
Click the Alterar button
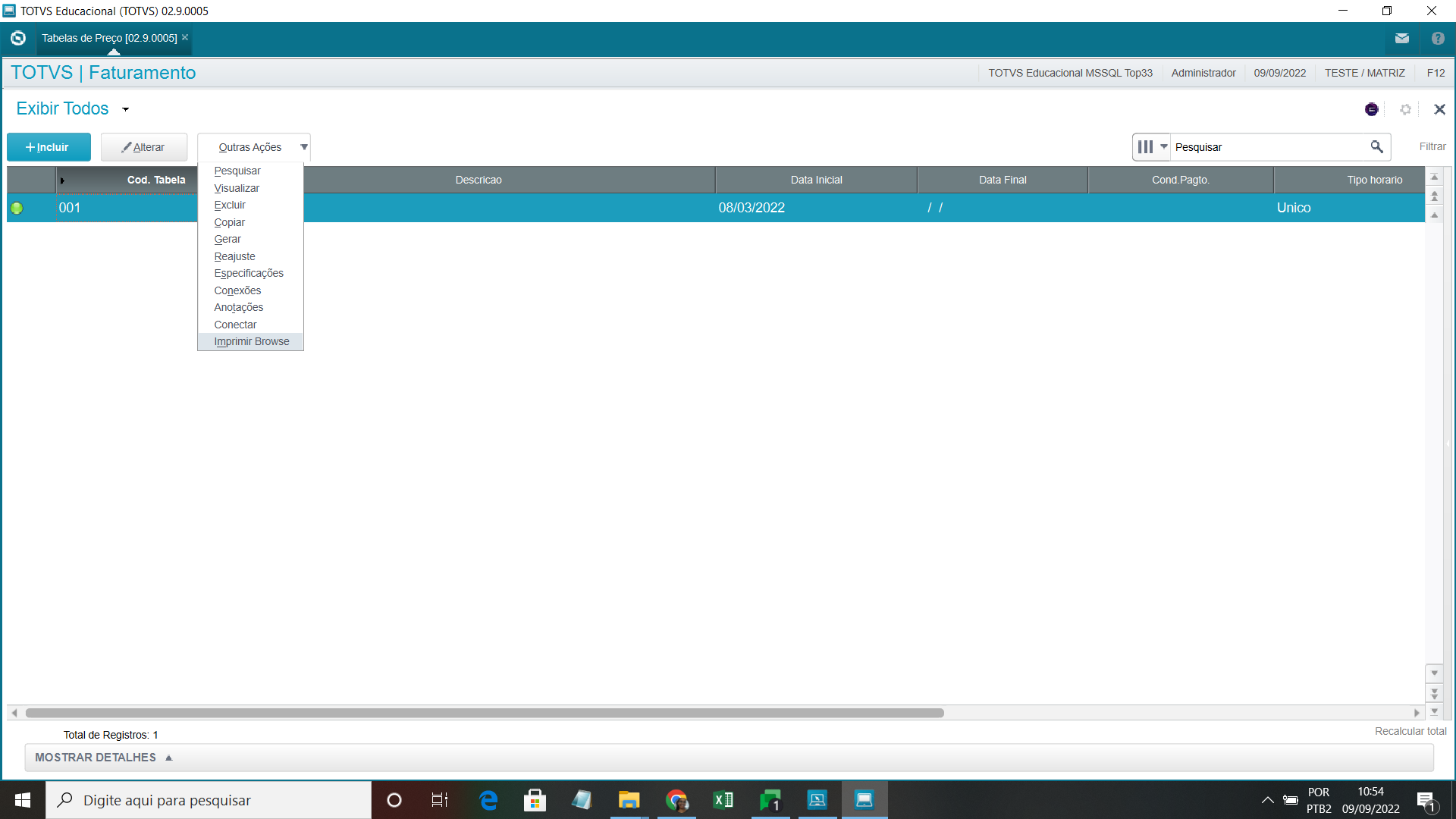144,147
